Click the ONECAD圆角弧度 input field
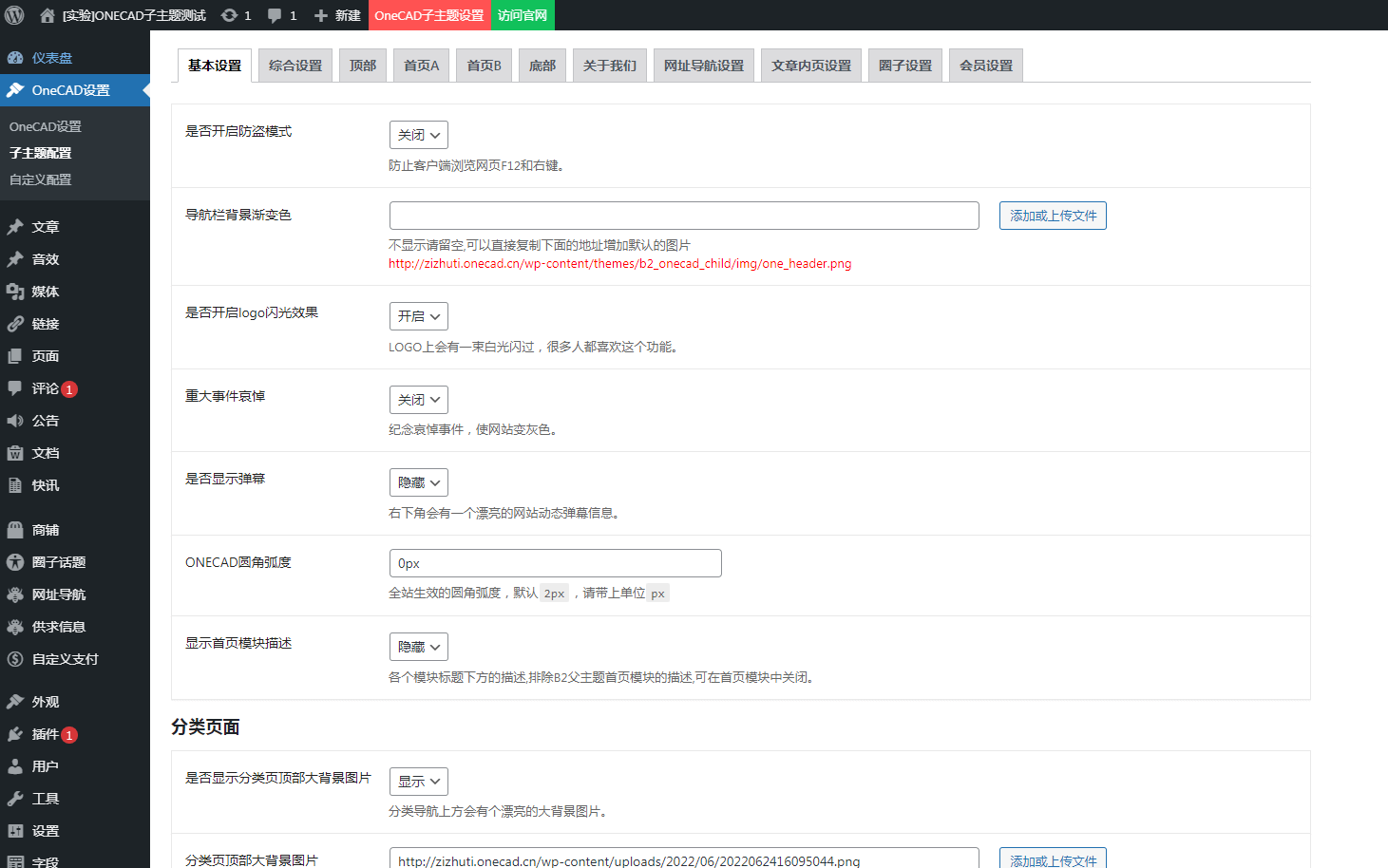The image size is (1388, 868). pyautogui.click(x=556, y=563)
